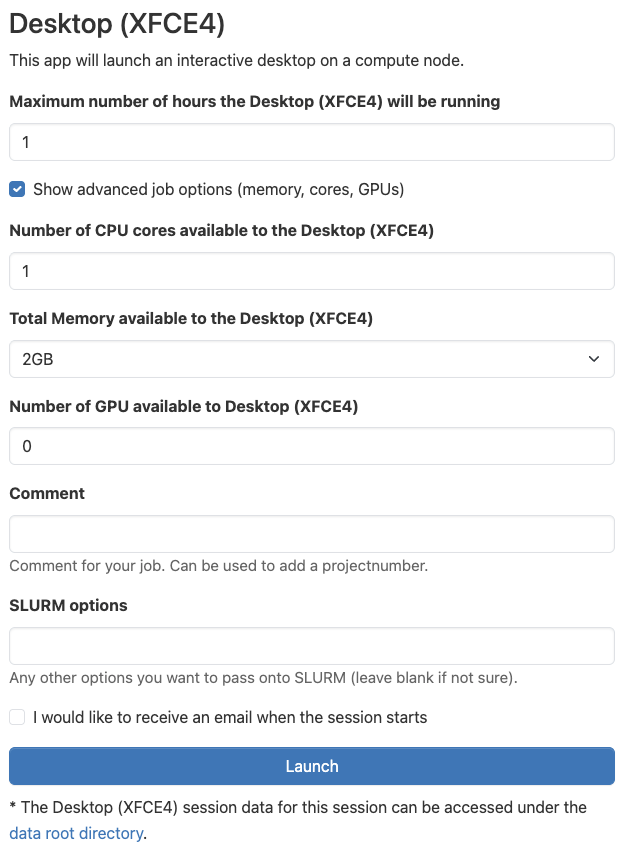Click the Show advanced job options label text
This screenshot has height=846, width=623.
pos(218,189)
